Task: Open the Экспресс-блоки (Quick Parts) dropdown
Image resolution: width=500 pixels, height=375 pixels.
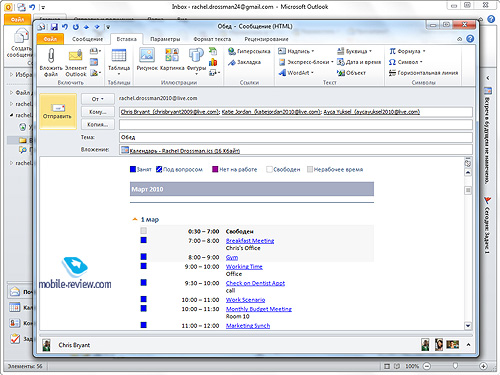Action: click(306, 62)
